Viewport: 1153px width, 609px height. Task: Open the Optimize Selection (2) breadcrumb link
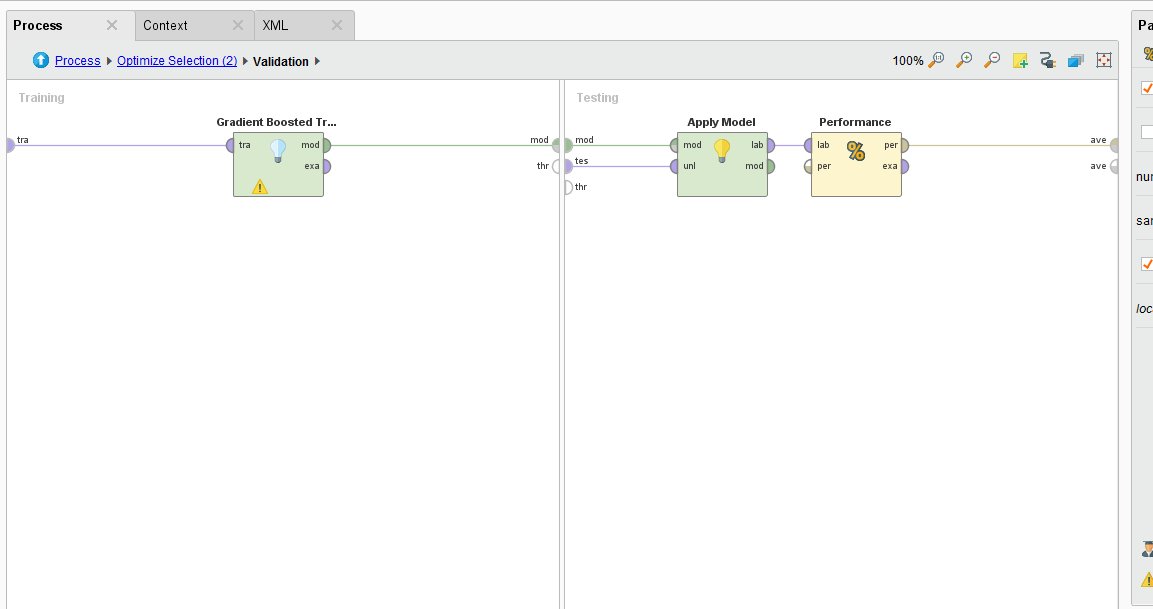pyautogui.click(x=176, y=61)
